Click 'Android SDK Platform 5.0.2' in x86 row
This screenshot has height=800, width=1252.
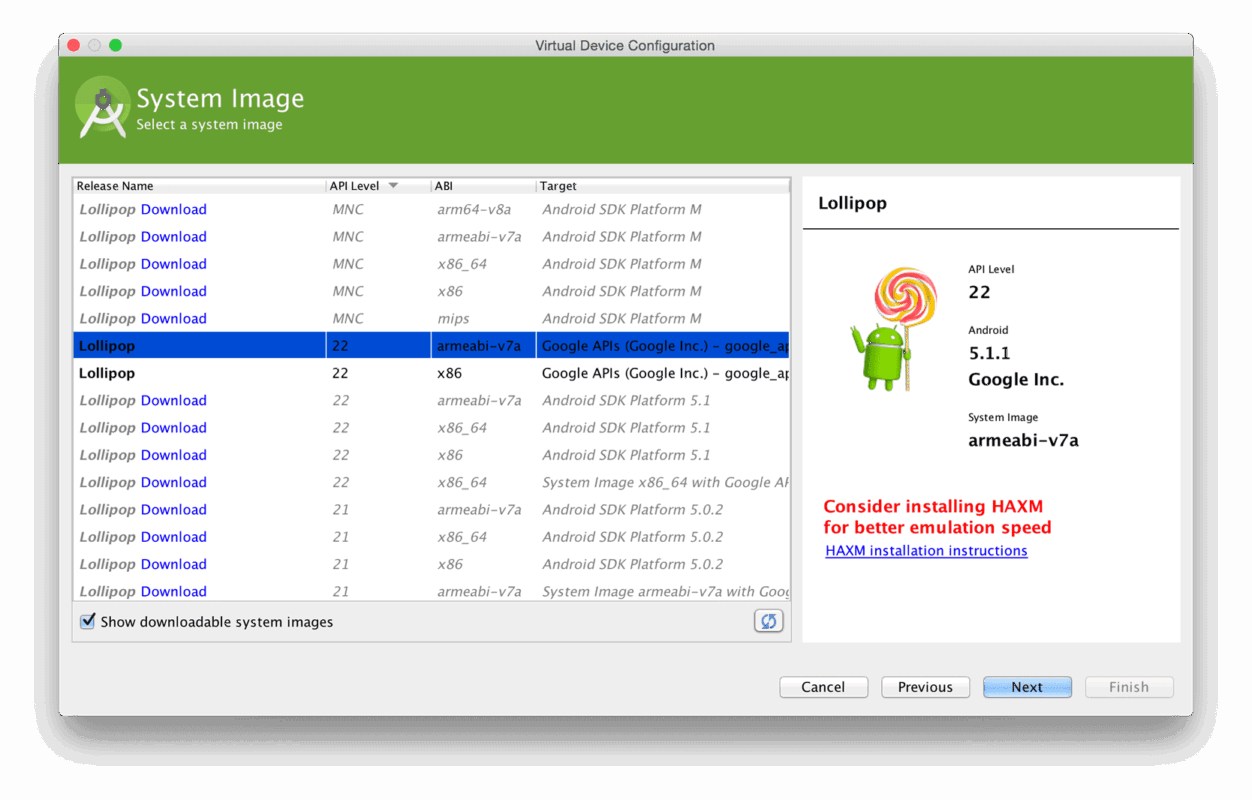tap(632, 564)
